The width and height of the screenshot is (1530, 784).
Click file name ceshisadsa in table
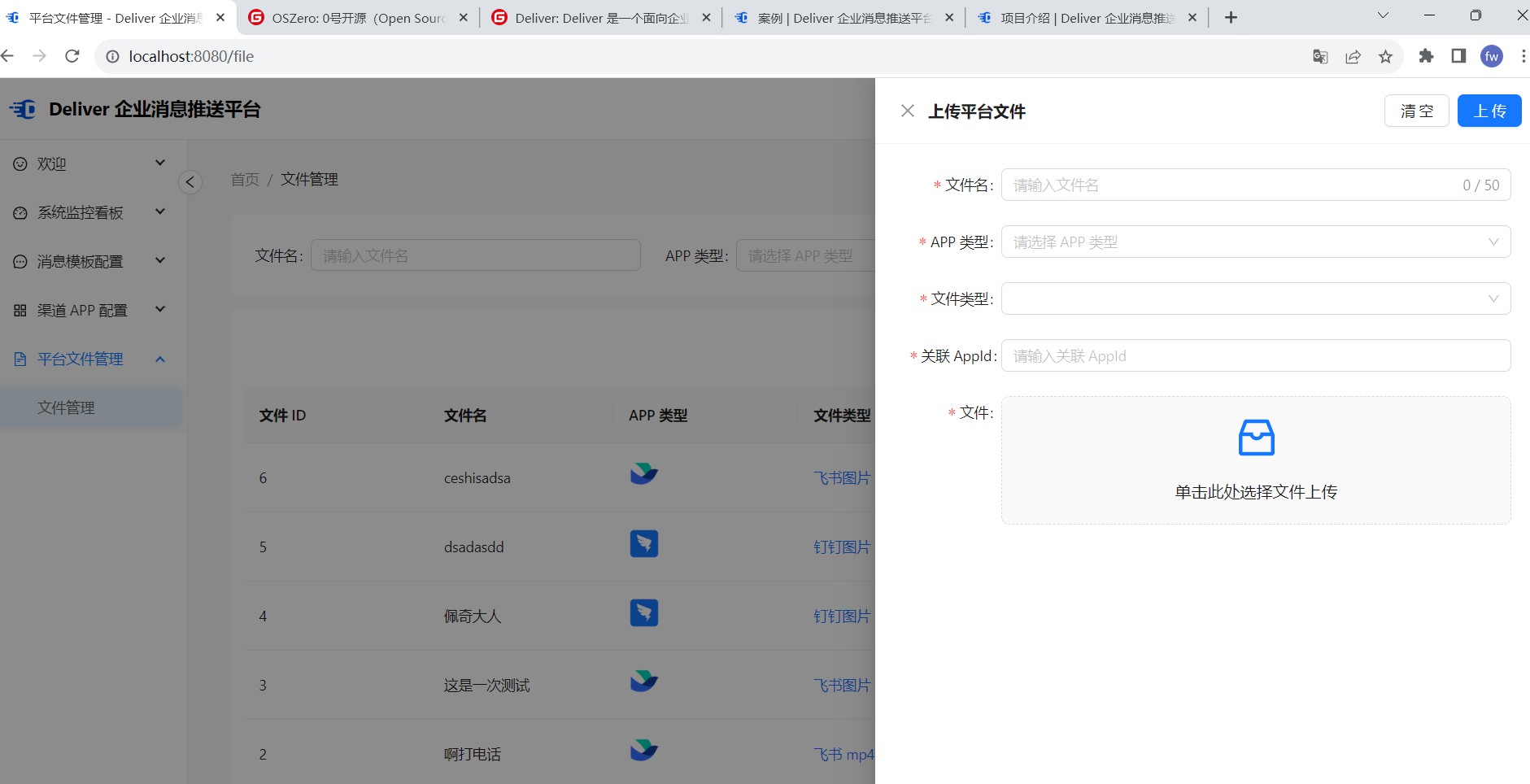pos(477,477)
